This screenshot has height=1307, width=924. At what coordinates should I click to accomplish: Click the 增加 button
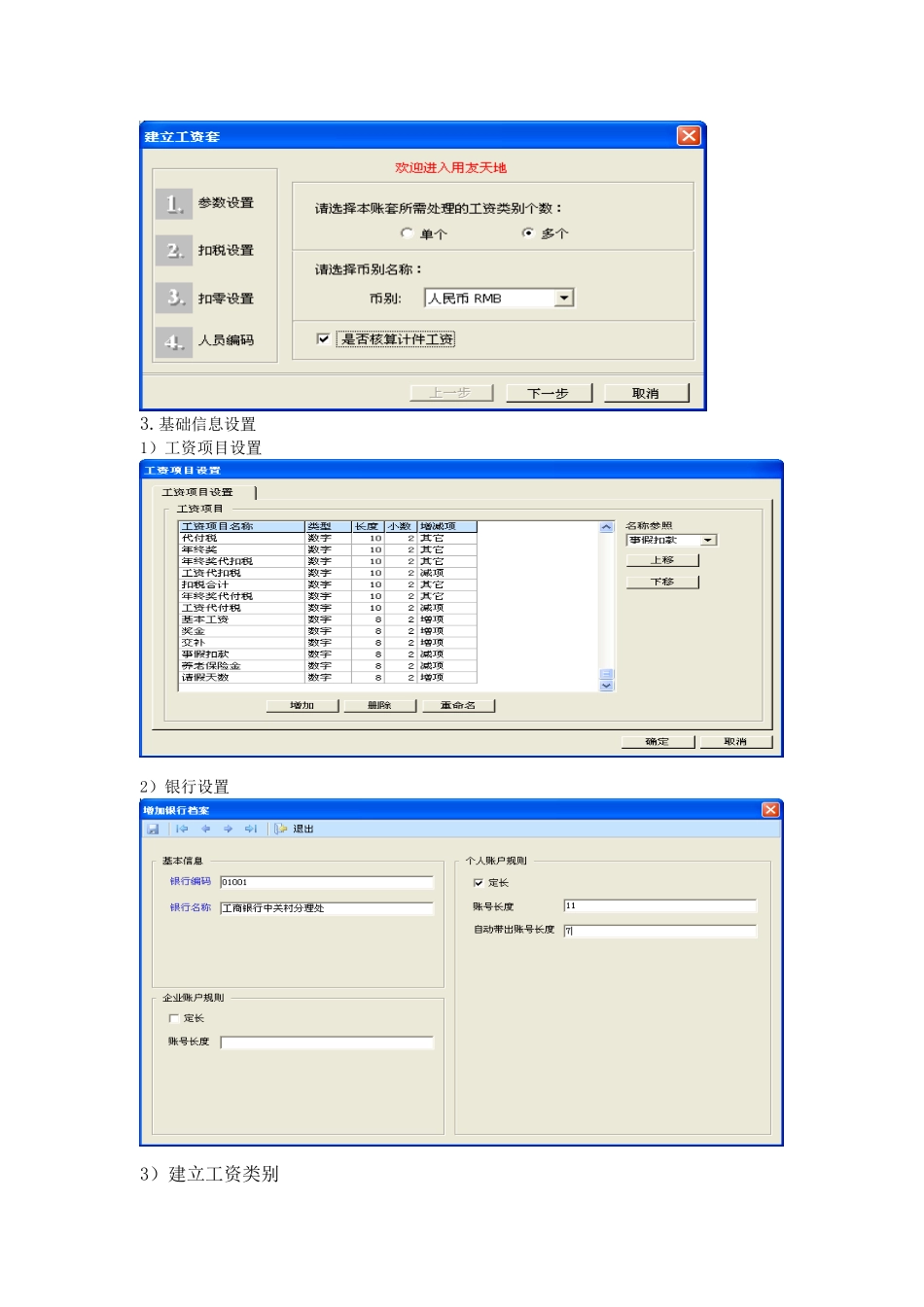pyautogui.click(x=302, y=705)
